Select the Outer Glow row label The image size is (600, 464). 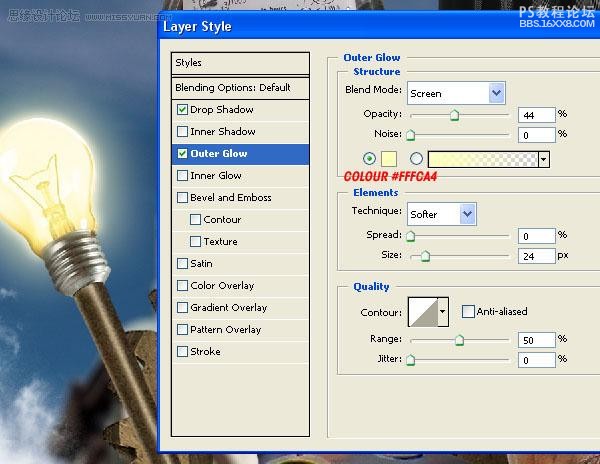(x=219, y=154)
